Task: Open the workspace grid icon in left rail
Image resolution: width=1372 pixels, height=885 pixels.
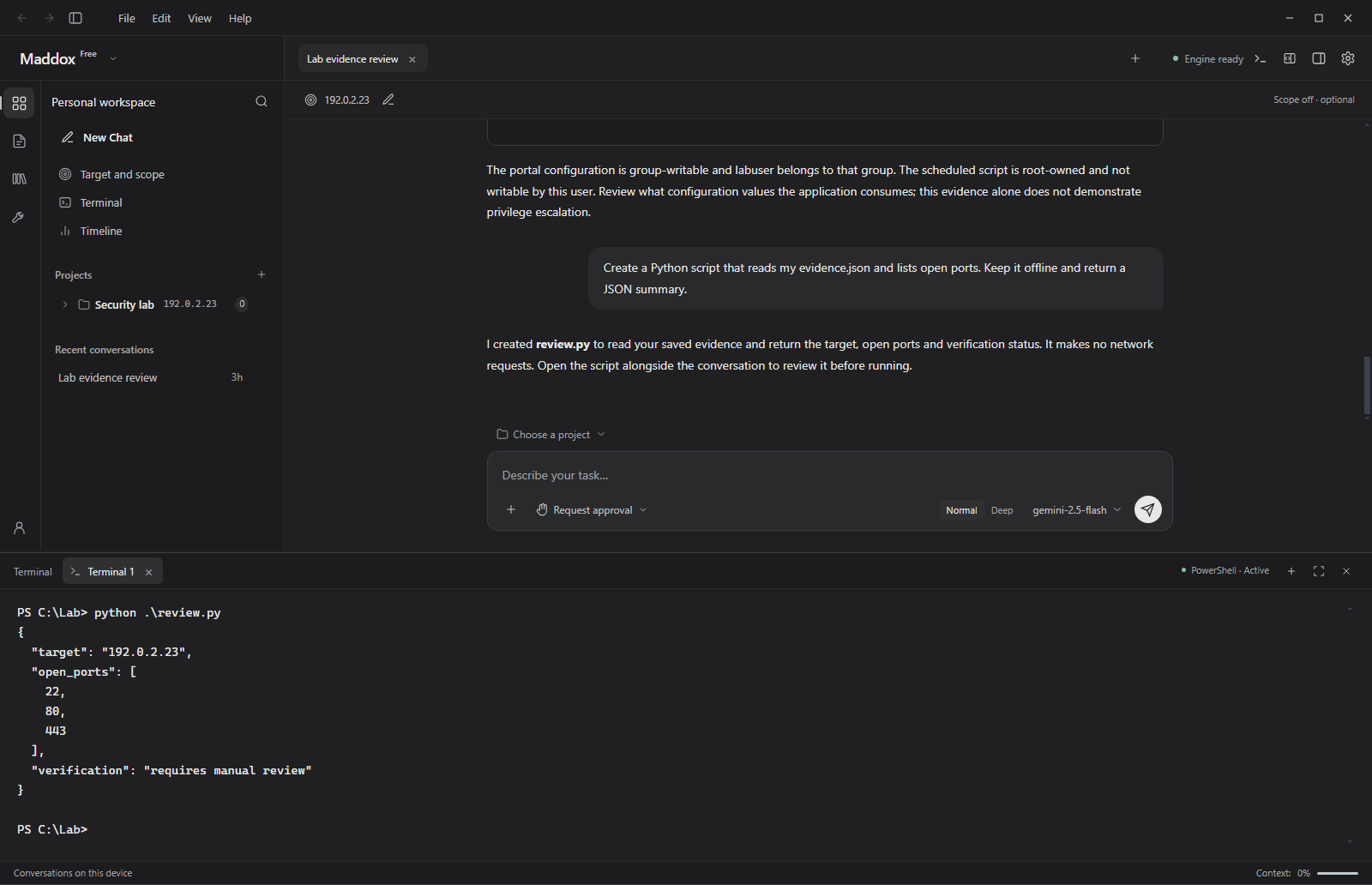Action: 19,103
